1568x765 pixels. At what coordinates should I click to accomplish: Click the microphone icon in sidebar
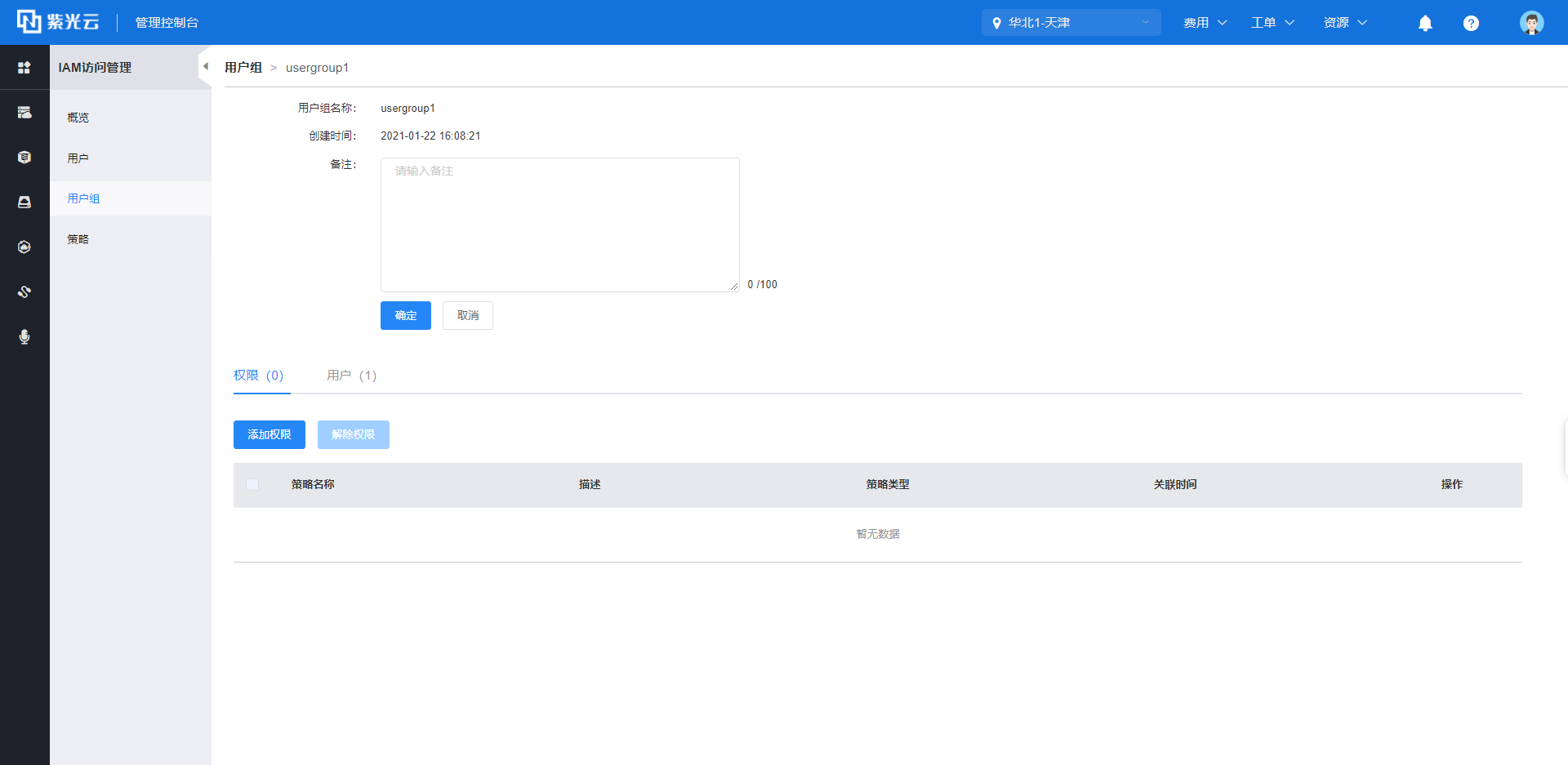point(24,337)
